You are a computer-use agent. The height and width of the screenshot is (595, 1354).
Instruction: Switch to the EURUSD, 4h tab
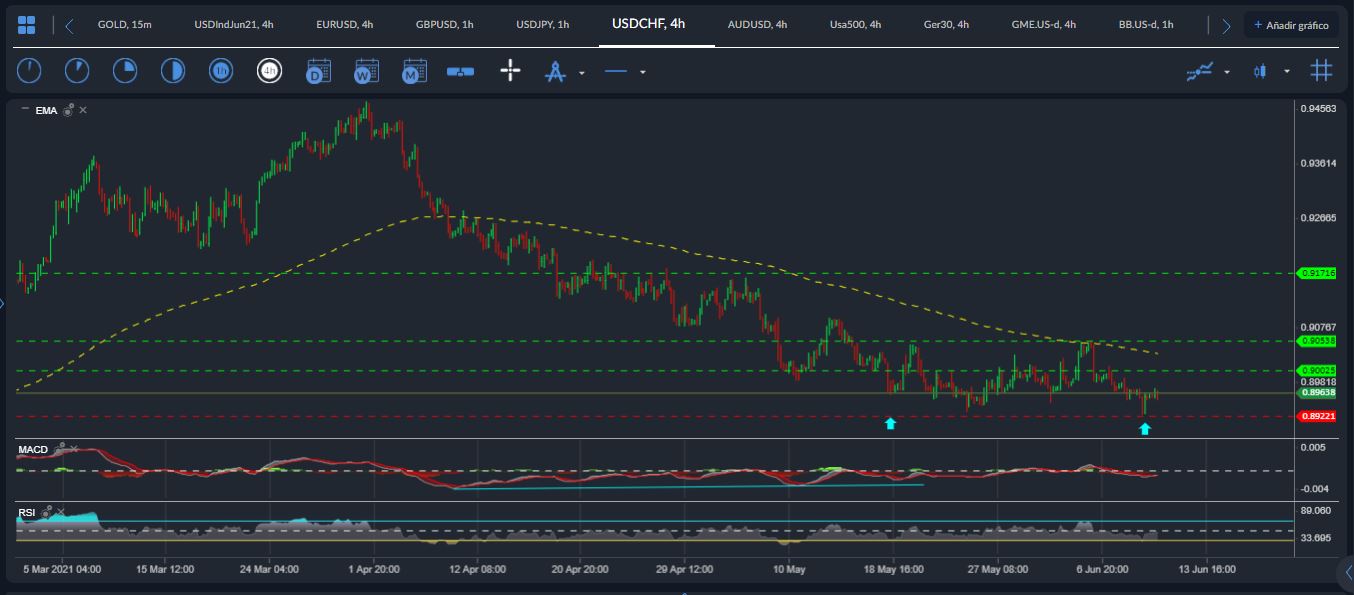345,24
